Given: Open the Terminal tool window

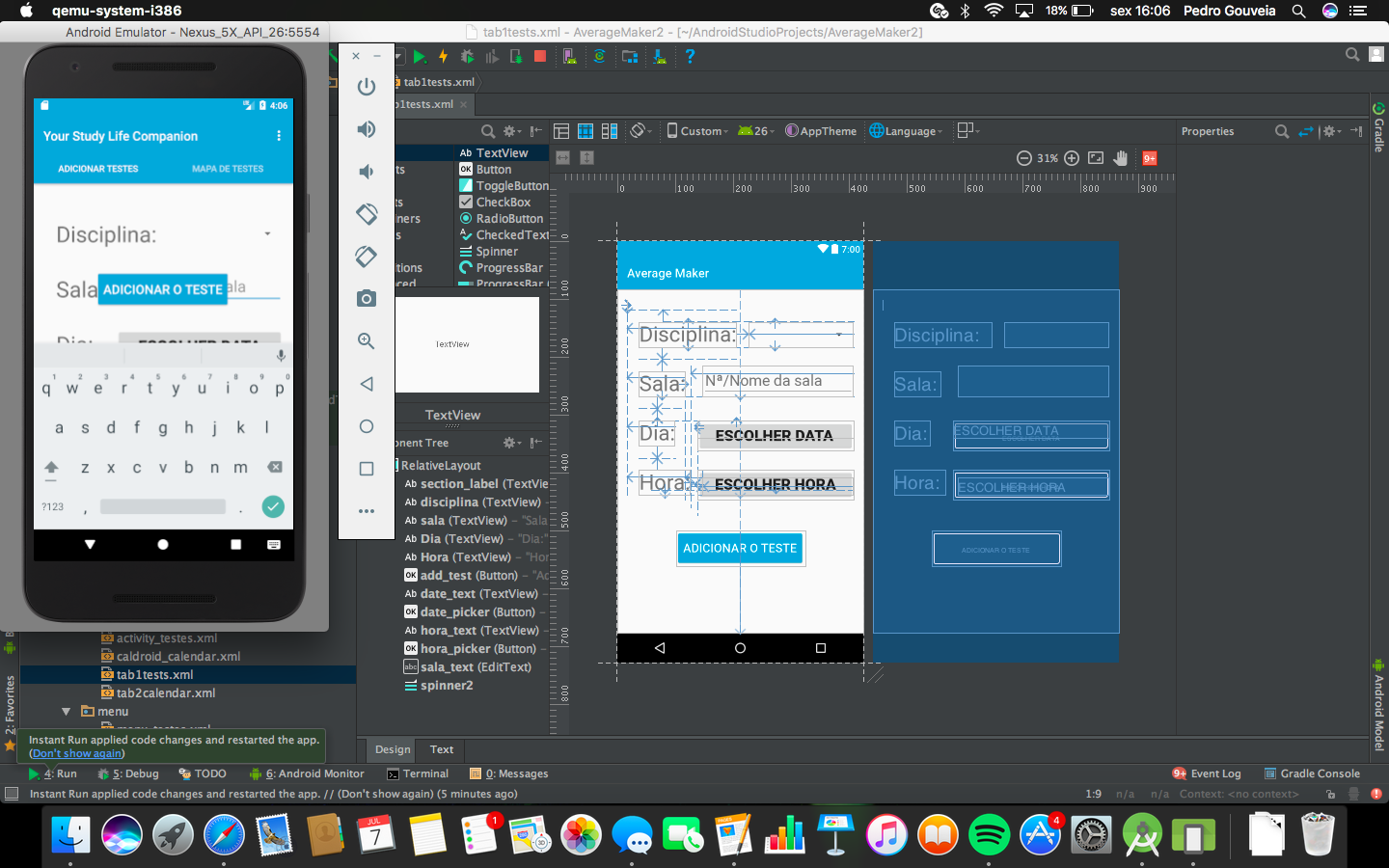Looking at the screenshot, I should (x=418, y=773).
